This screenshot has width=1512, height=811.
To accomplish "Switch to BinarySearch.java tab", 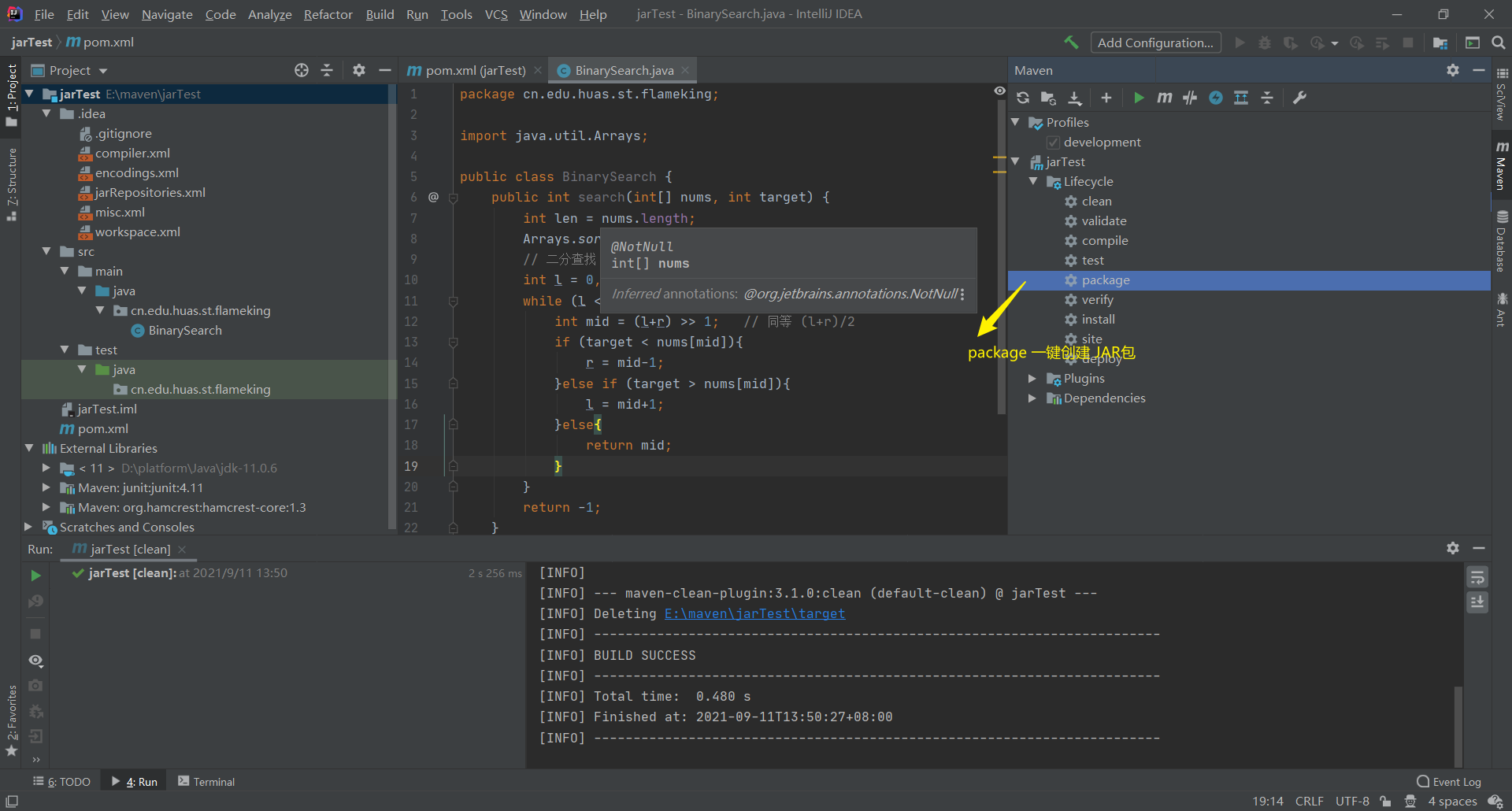I will tap(624, 70).
